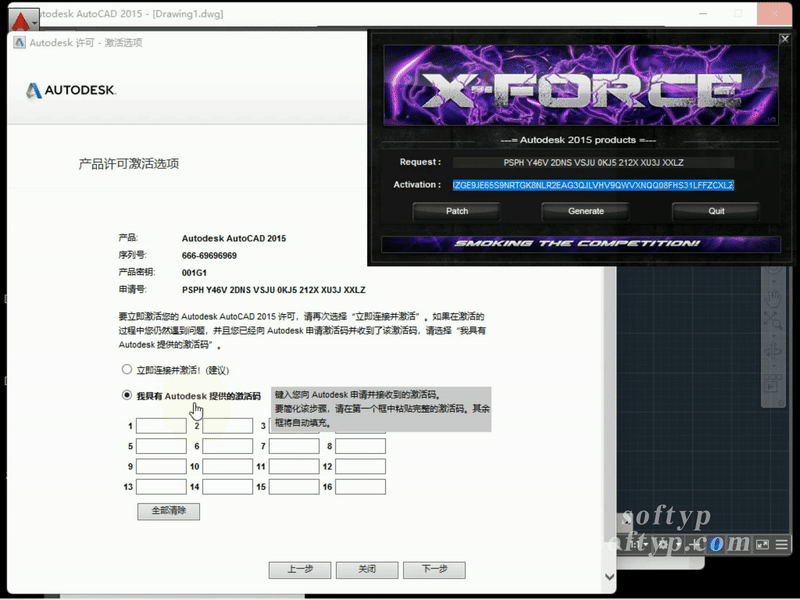Image resolution: width=800 pixels, height=600 pixels.
Task: Choose 立即连接并激活 radio option
Action: pyautogui.click(x=127, y=369)
